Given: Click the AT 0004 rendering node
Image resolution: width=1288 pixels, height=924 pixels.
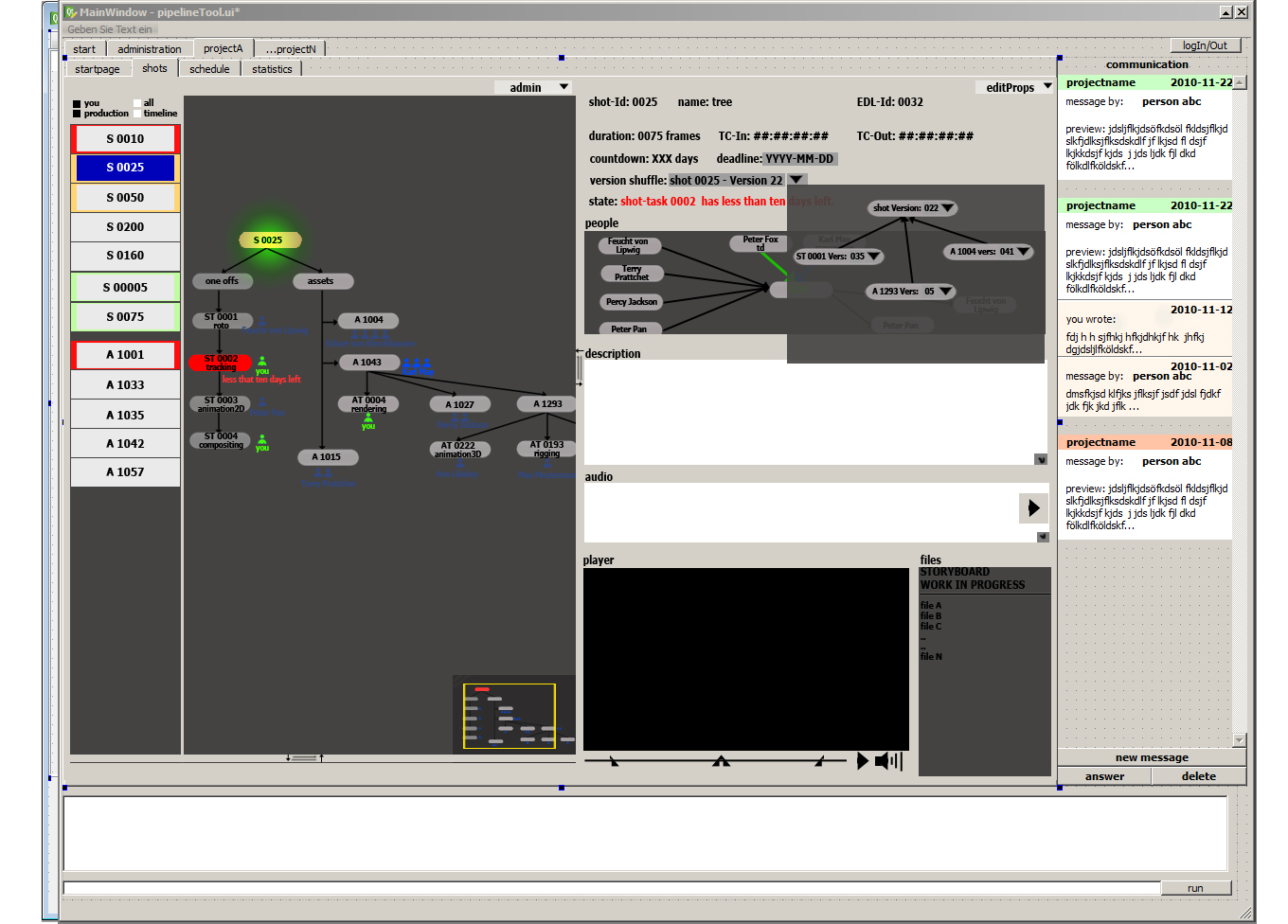Looking at the screenshot, I should (x=368, y=404).
